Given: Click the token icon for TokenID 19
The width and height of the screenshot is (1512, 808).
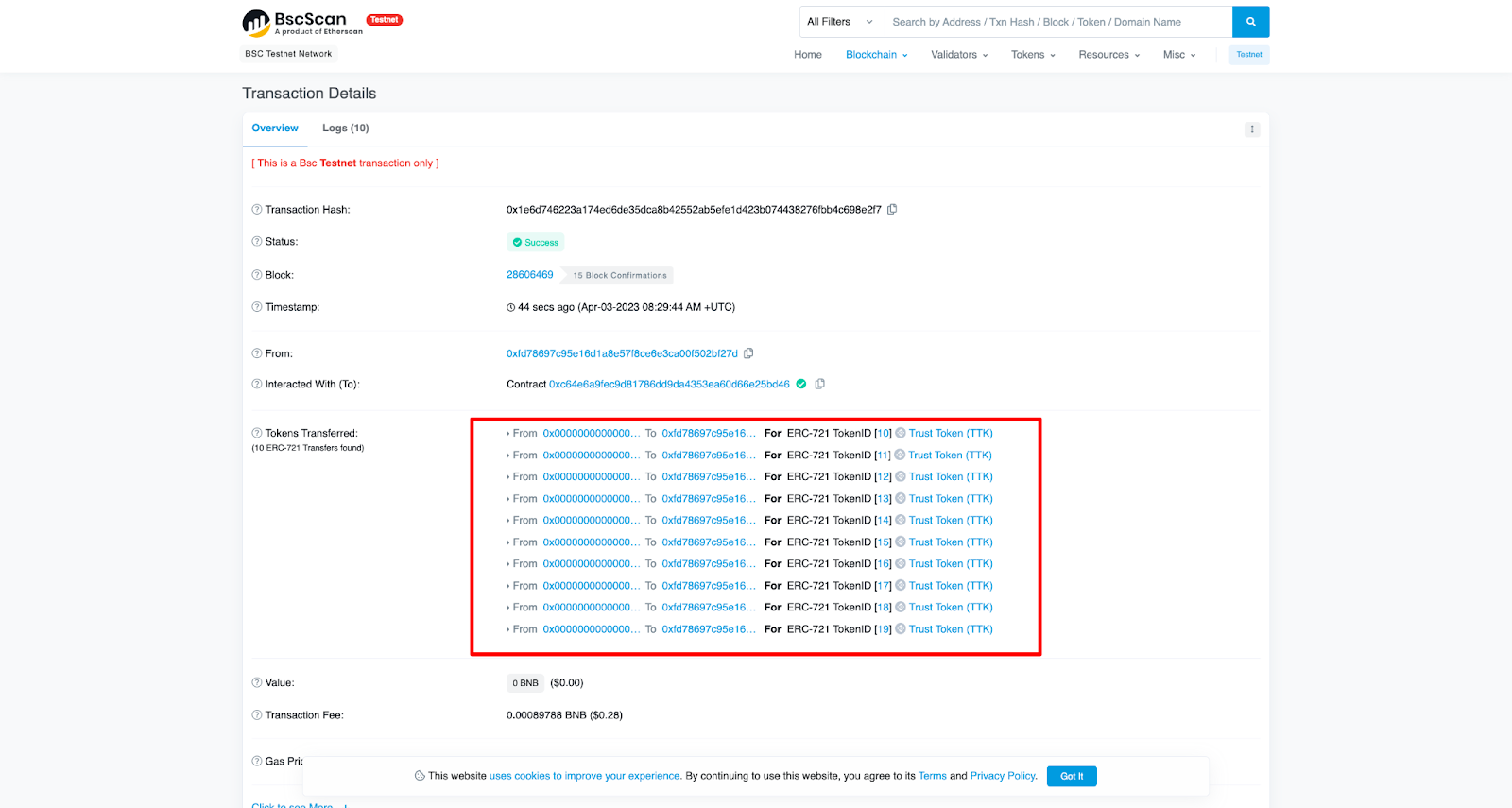Looking at the screenshot, I should 901,629.
